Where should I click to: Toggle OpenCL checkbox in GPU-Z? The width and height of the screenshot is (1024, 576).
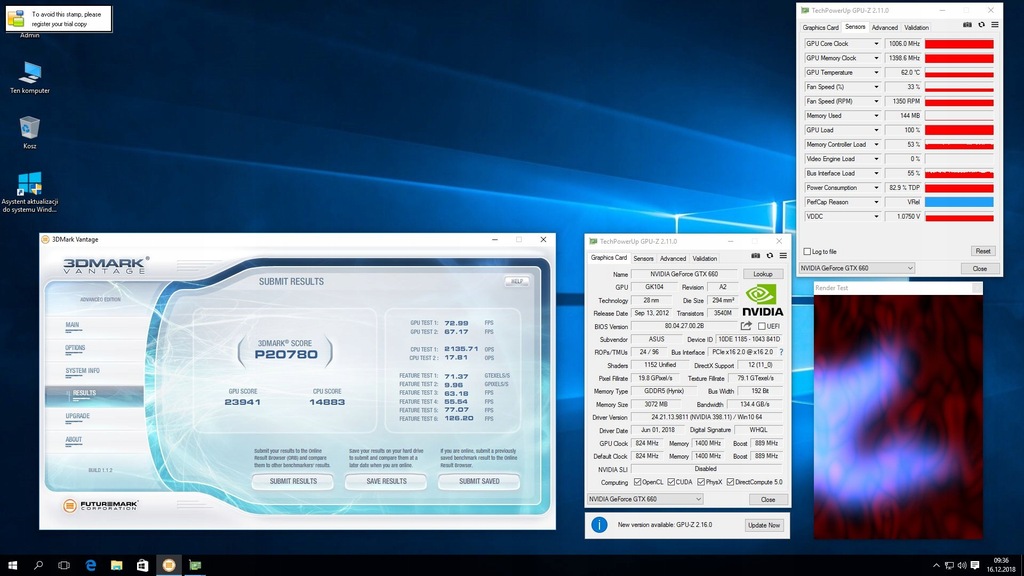(x=637, y=482)
